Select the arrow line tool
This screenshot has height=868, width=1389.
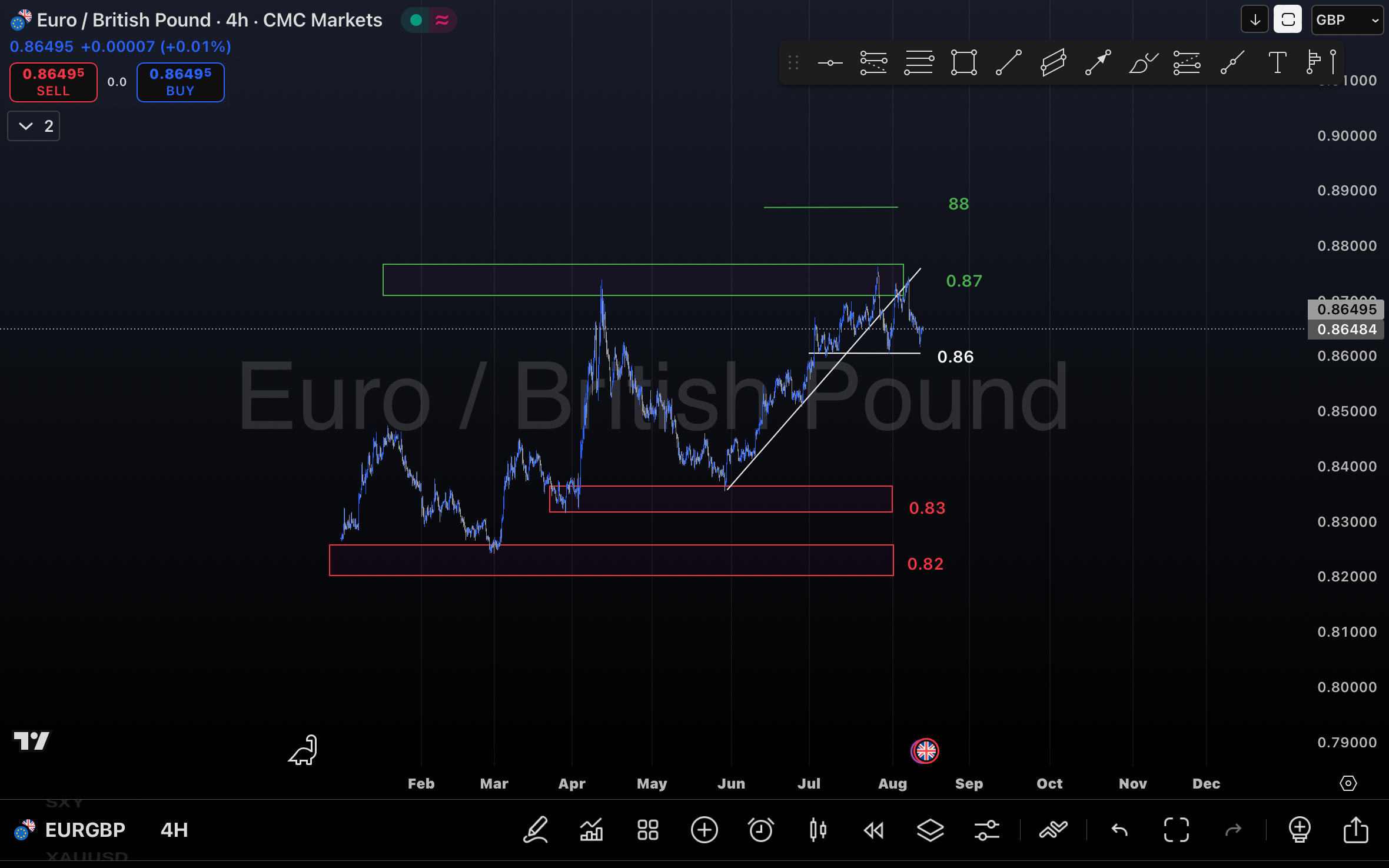click(x=1098, y=63)
